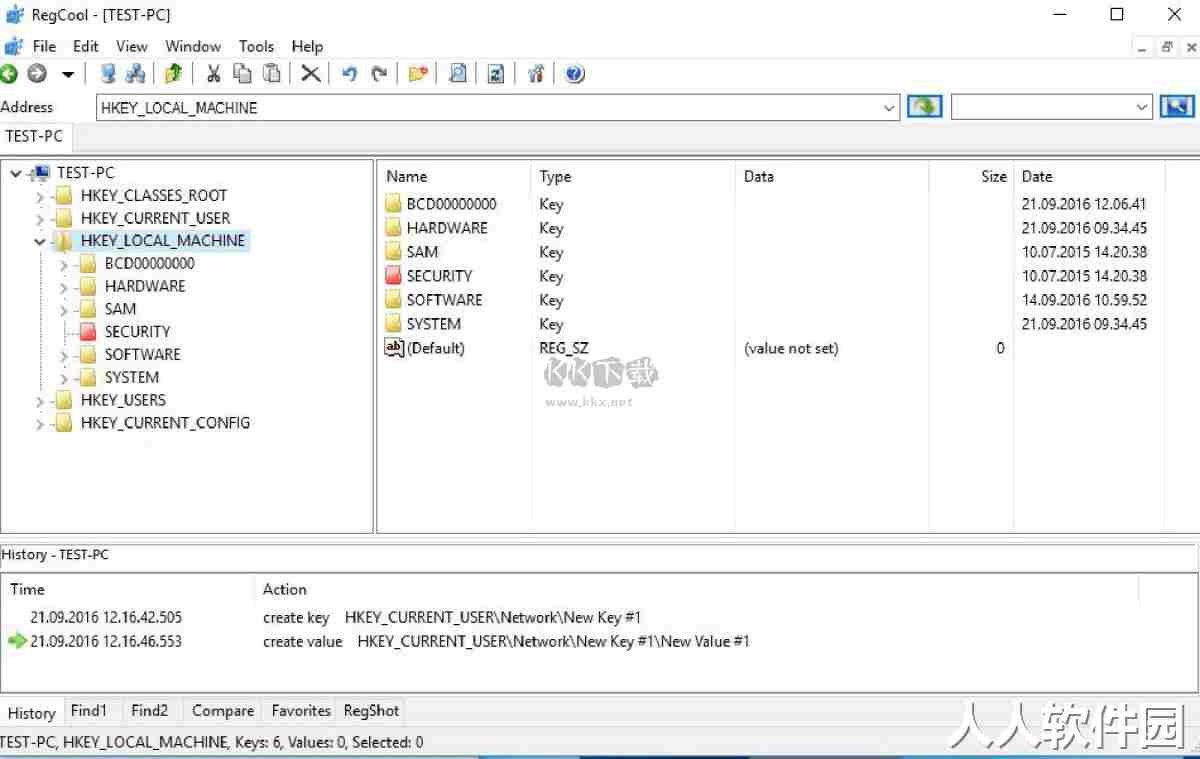Click the Copy toolbar icon
This screenshot has width=1200, height=759.
point(242,73)
